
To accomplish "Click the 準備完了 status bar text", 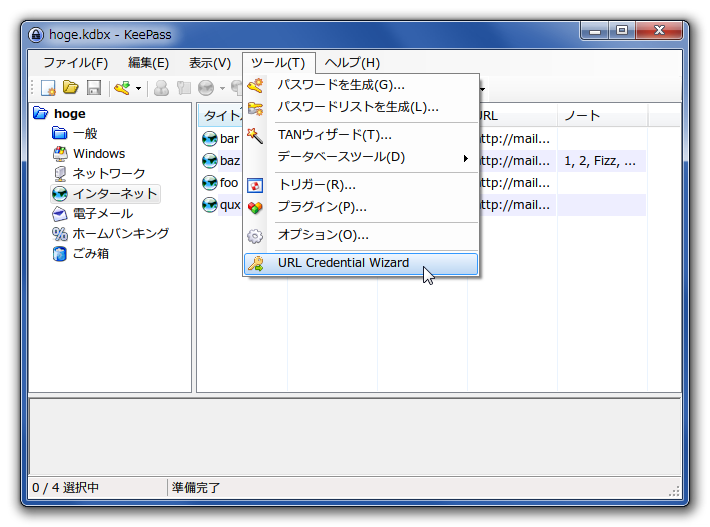I will pos(196,488).
